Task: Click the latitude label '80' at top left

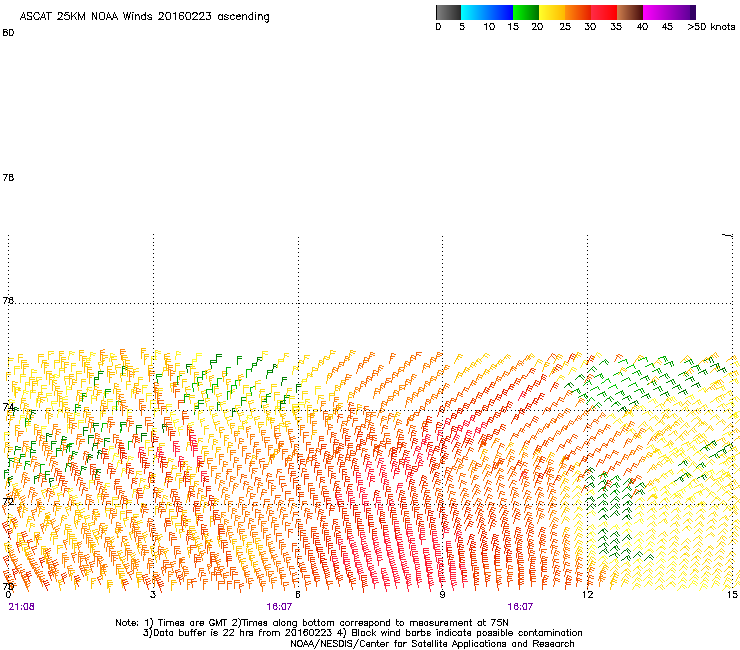Action: [x=8, y=33]
